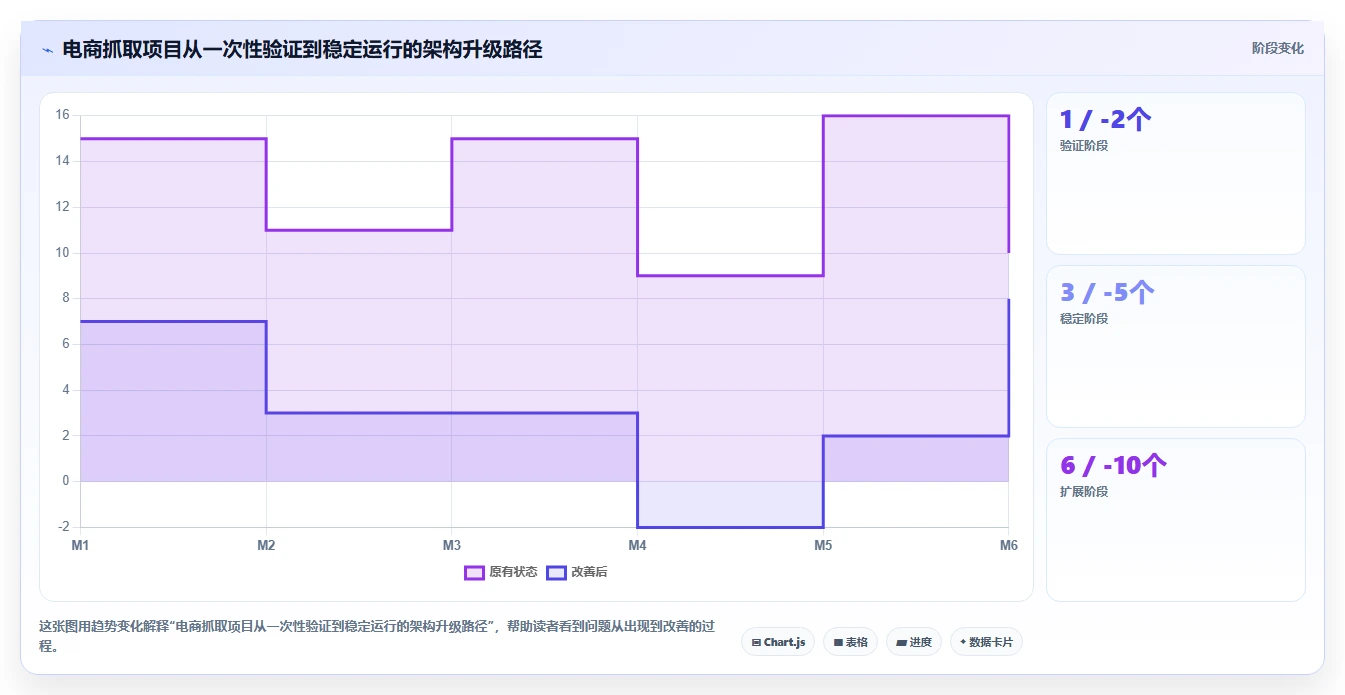This screenshot has width=1345, height=695.
Task: Click the M5 axis label
Action: [823, 545]
